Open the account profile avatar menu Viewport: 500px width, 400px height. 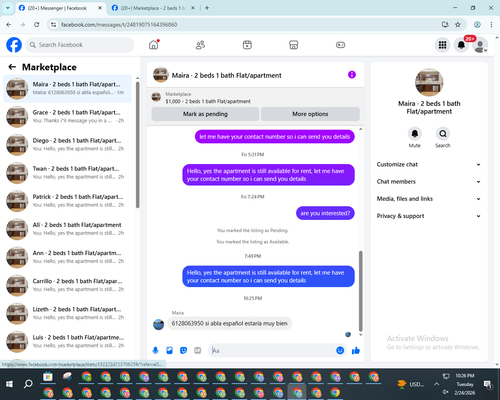coord(480,45)
